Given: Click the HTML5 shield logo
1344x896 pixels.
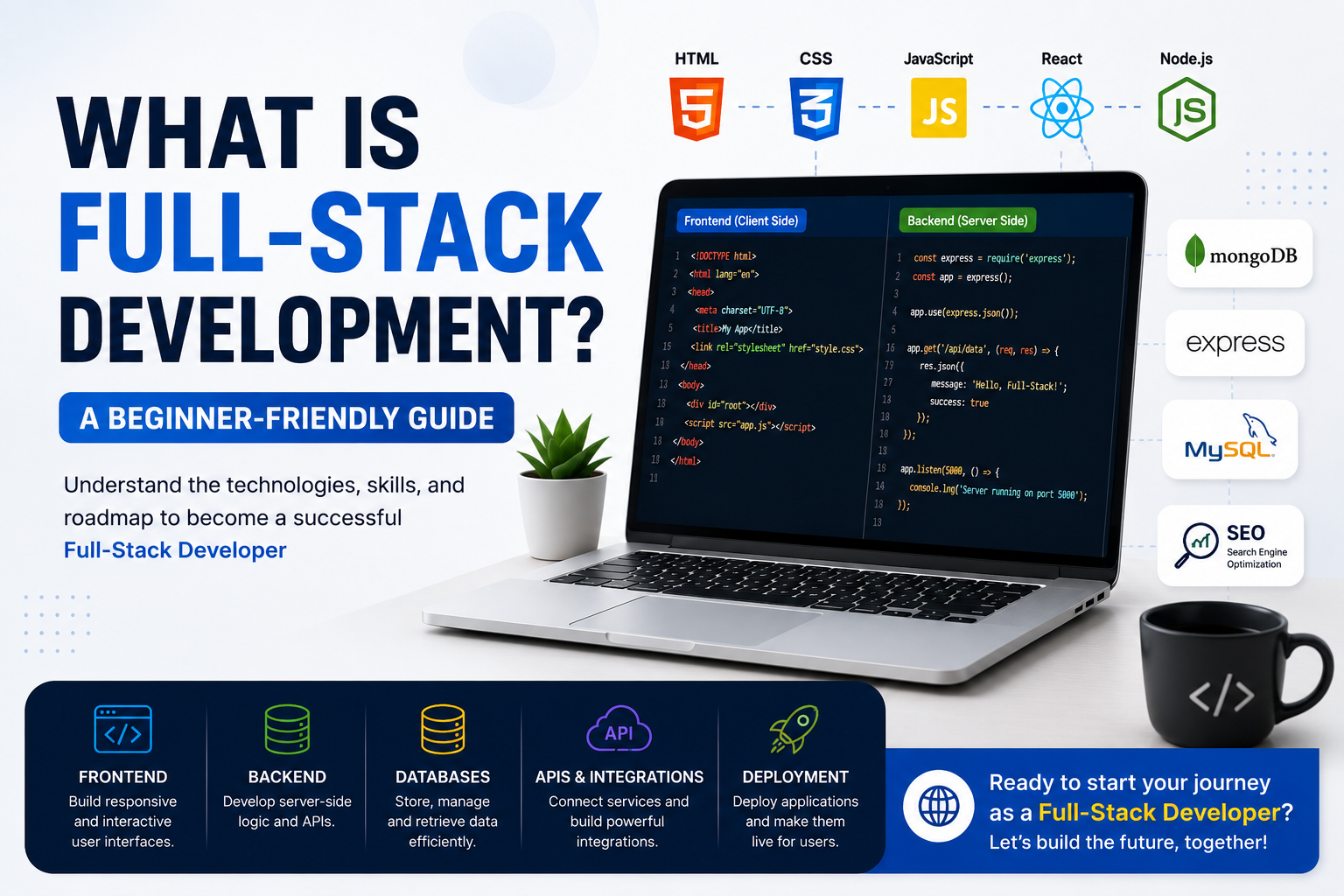Looking at the screenshot, I should click(x=696, y=108).
